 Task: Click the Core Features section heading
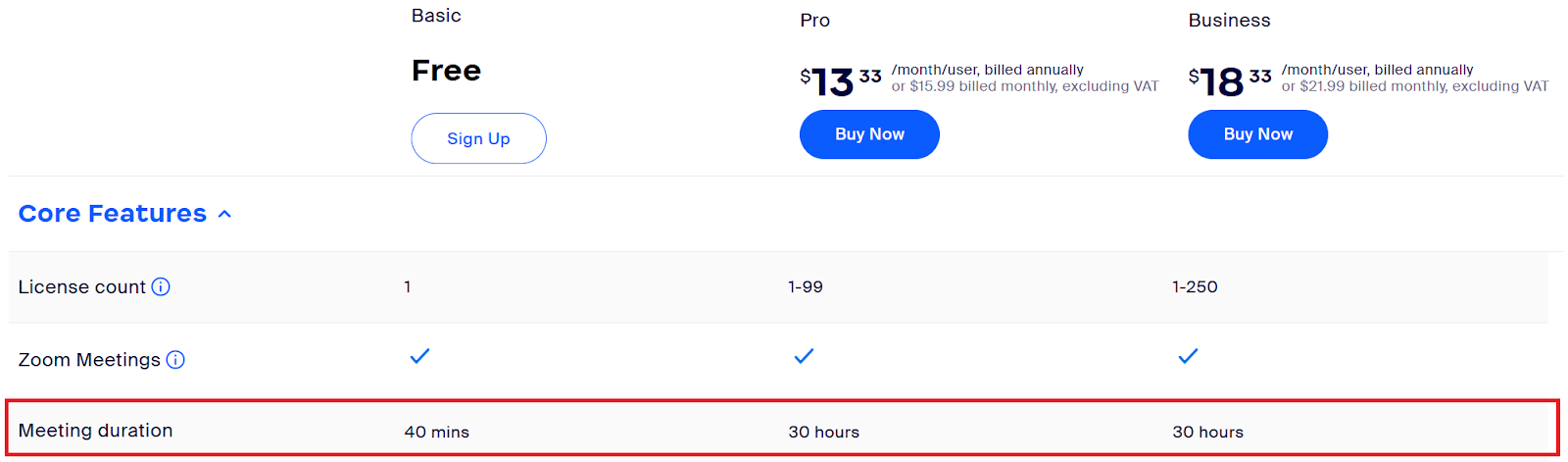tap(113, 214)
